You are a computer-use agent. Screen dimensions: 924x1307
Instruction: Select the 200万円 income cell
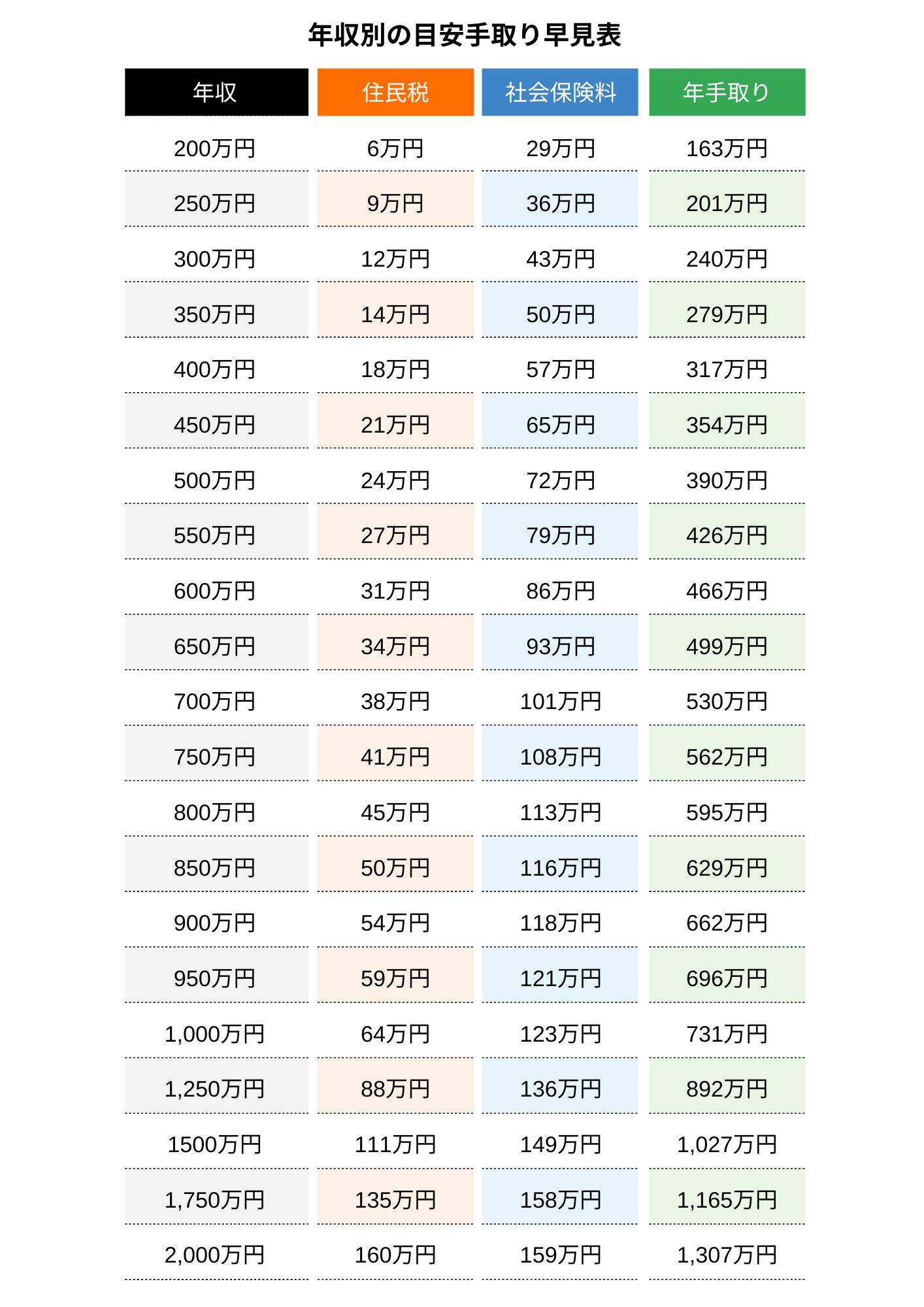216,148
